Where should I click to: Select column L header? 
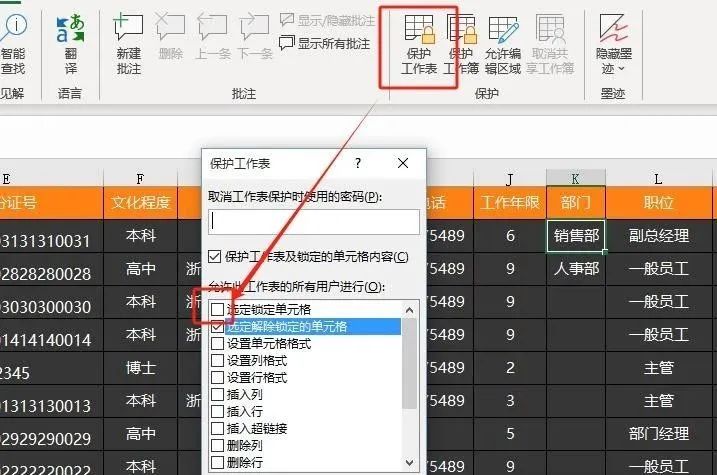click(658, 178)
